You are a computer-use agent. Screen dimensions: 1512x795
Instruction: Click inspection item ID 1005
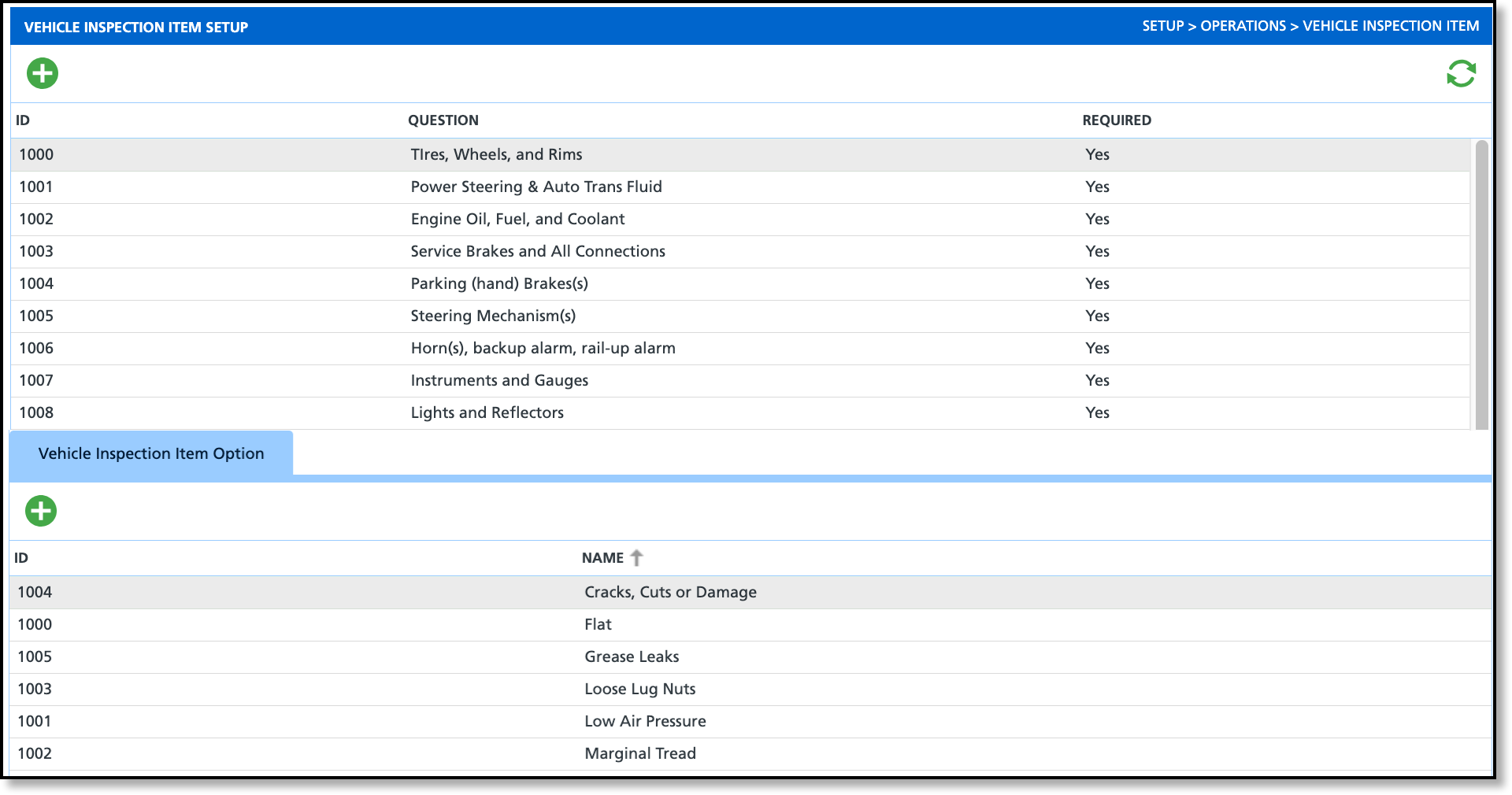36,316
